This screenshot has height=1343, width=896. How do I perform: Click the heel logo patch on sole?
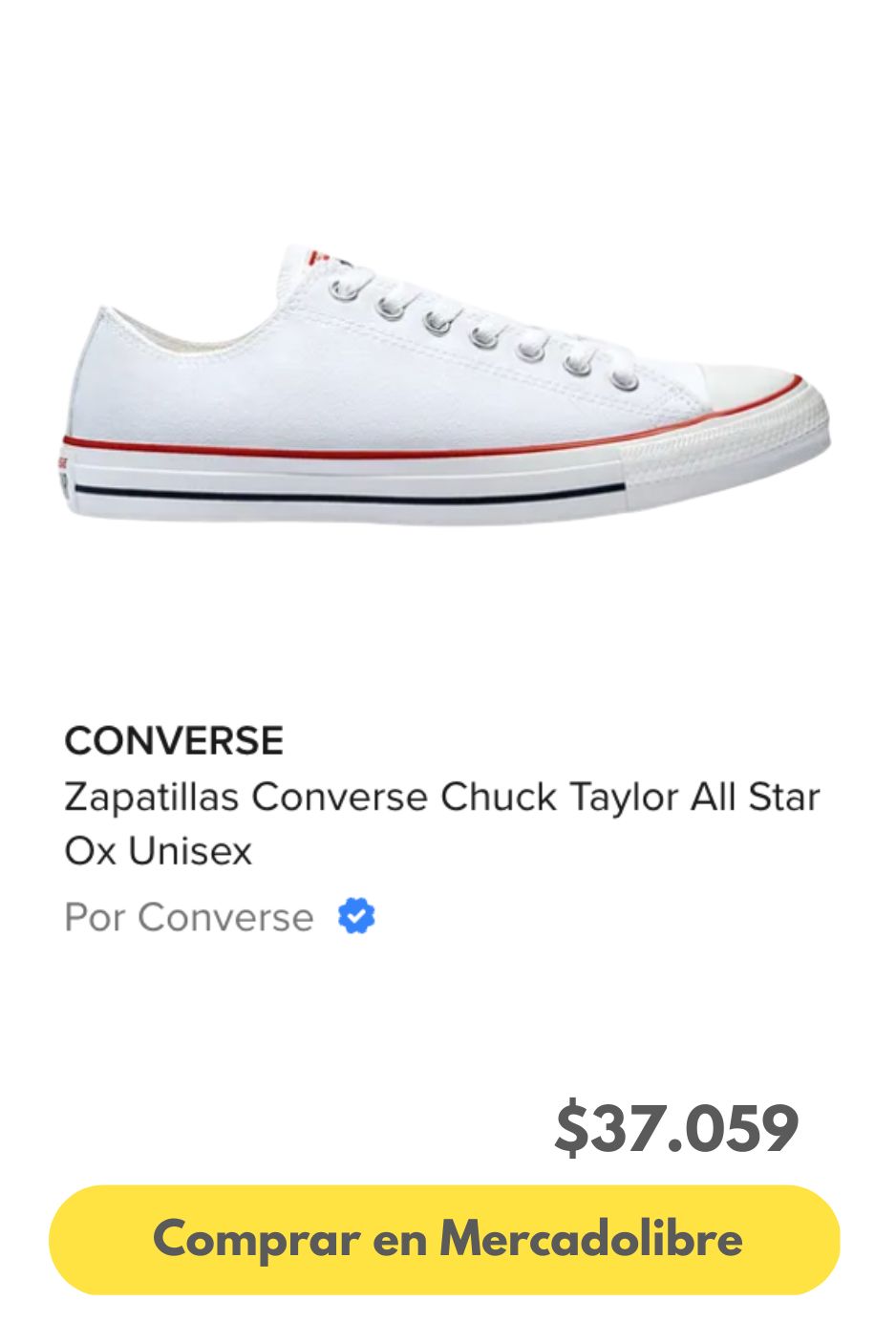pos(64,473)
